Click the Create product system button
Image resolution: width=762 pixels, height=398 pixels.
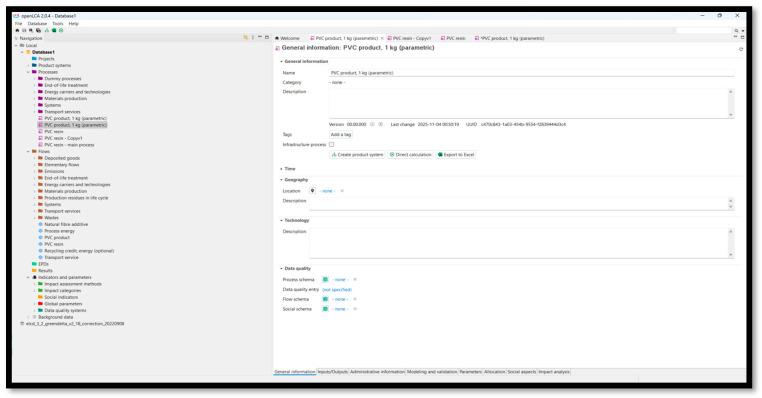[x=357, y=155]
